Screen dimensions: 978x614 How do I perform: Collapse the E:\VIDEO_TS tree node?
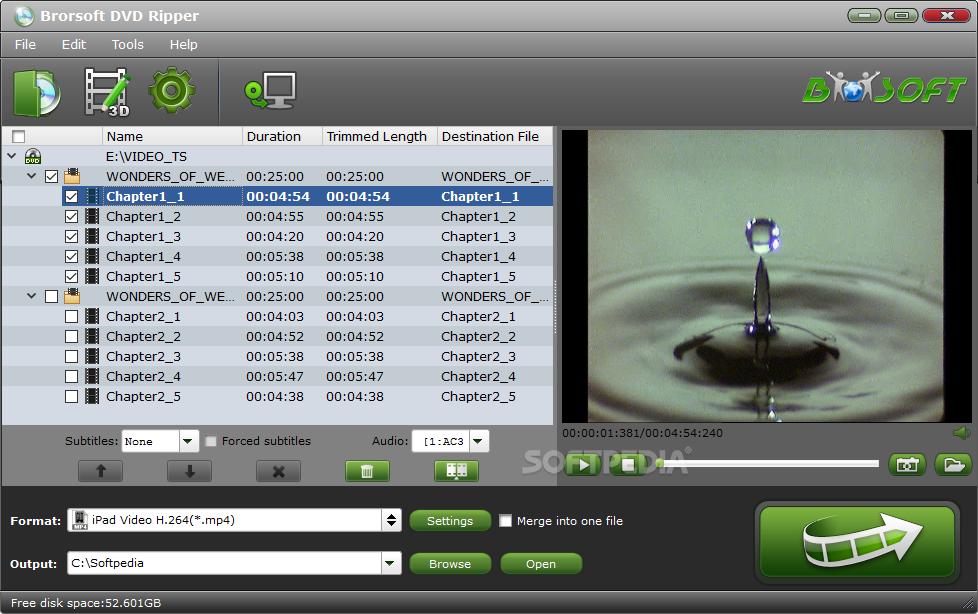[x=12, y=156]
